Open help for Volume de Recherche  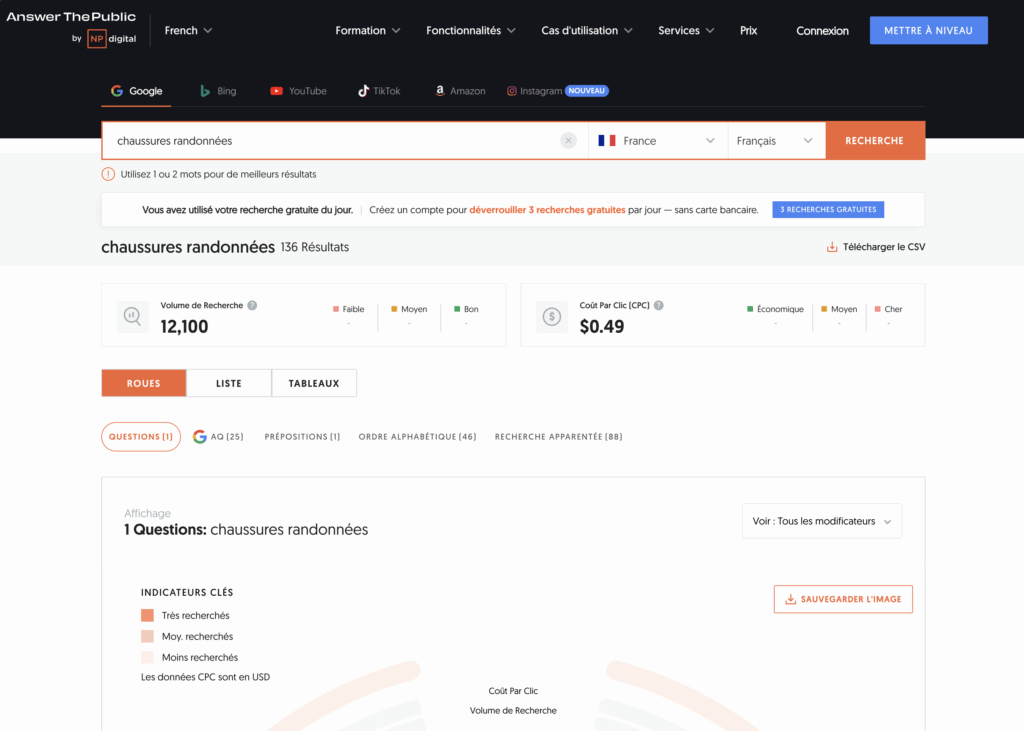tap(252, 305)
